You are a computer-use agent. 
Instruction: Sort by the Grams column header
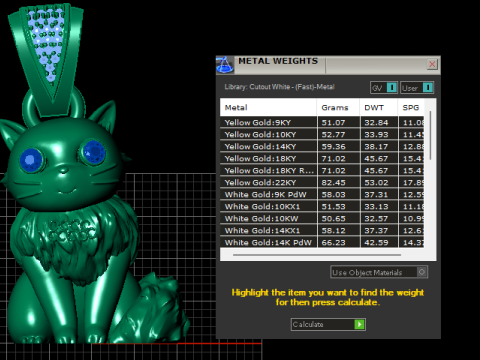click(338, 108)
